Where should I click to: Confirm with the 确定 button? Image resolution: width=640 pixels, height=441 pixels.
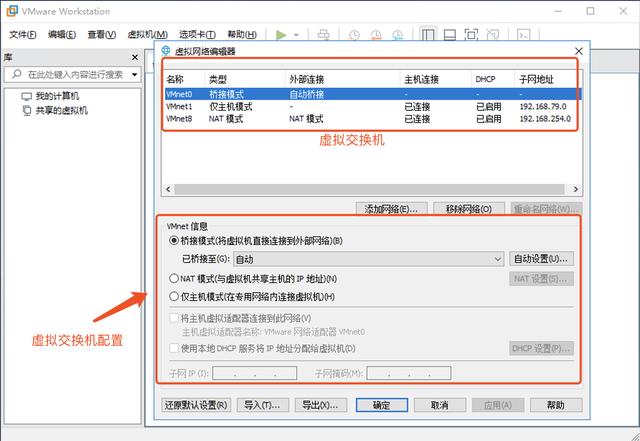382,405
